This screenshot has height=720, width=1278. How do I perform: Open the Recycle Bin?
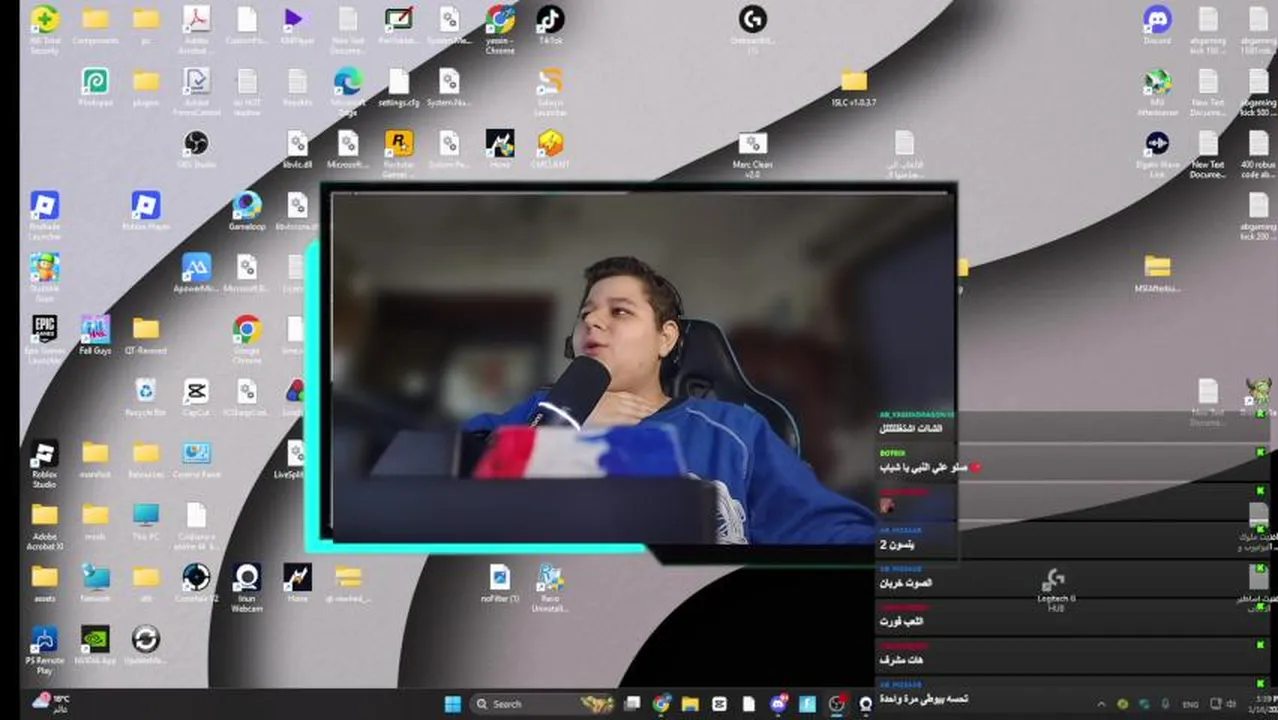click(146, 398)
